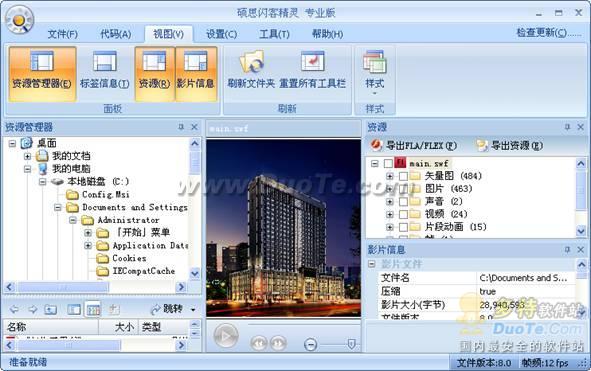Expand the 片段动画 folder node
591x371 pixels.
pos(390,227)
